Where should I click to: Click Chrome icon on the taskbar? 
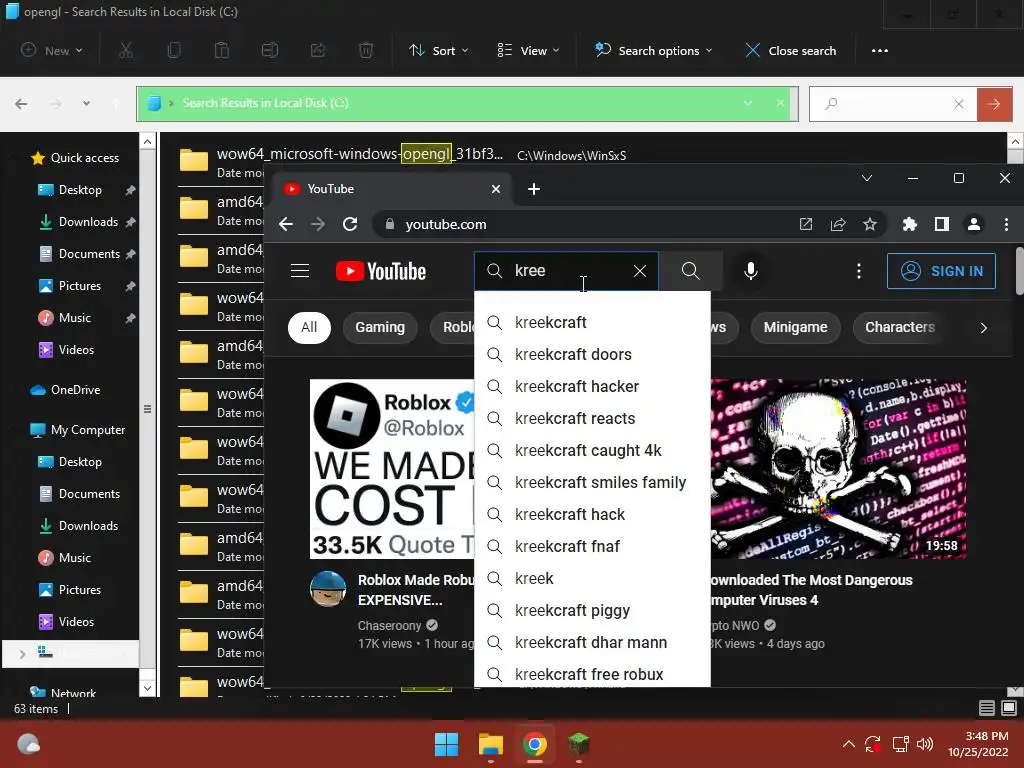(x=534, y=744)
